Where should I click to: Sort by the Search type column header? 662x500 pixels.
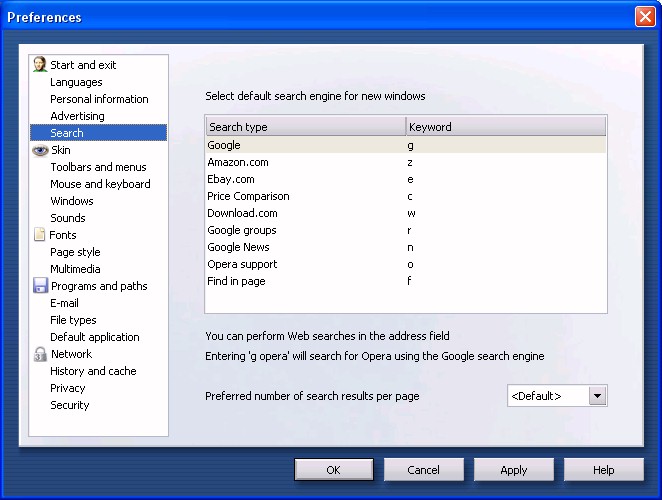(x=306, y=127)
